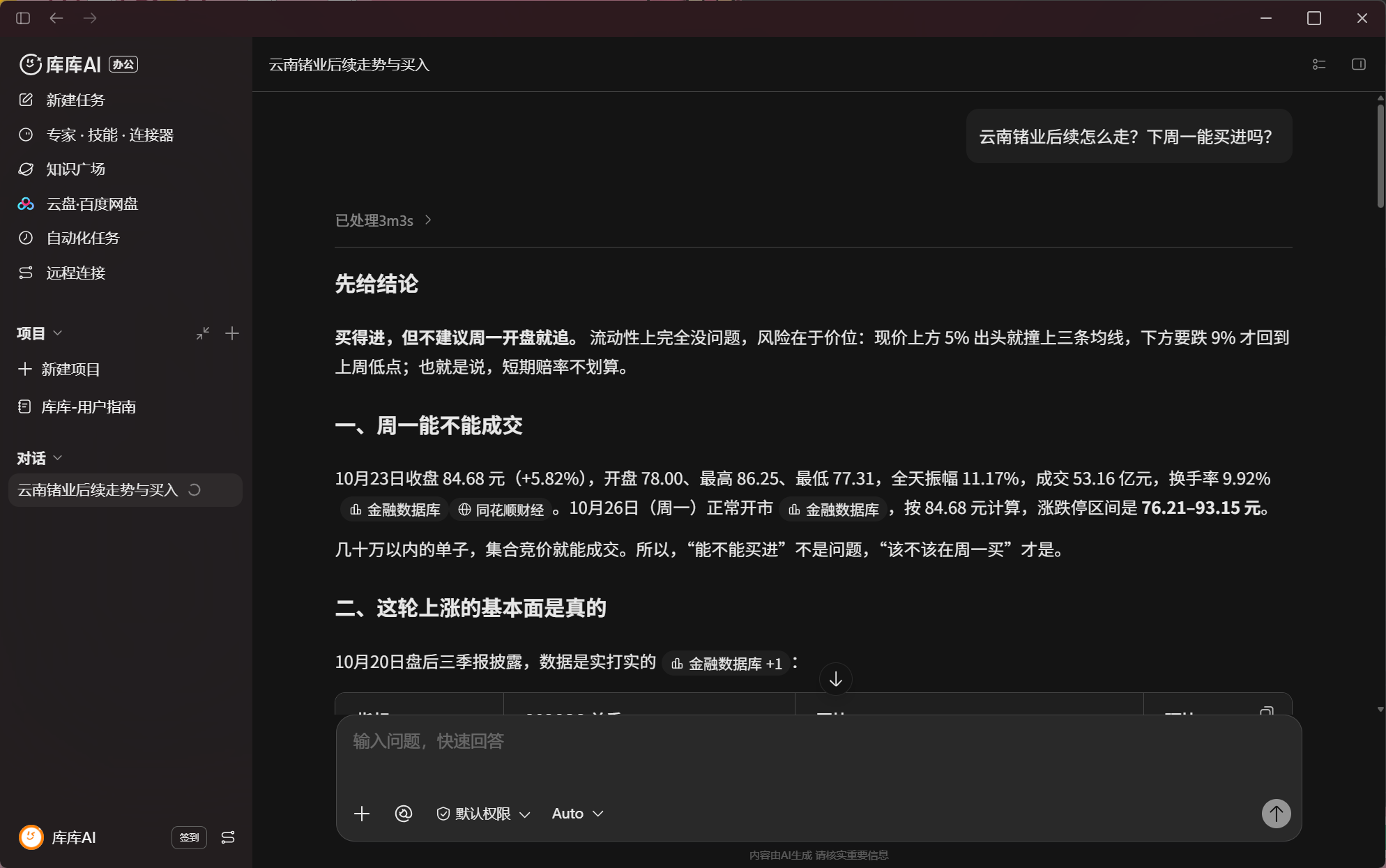Copy the table with the copy icon
The image size is (1386, 868).
click(x=1267, y=711)
